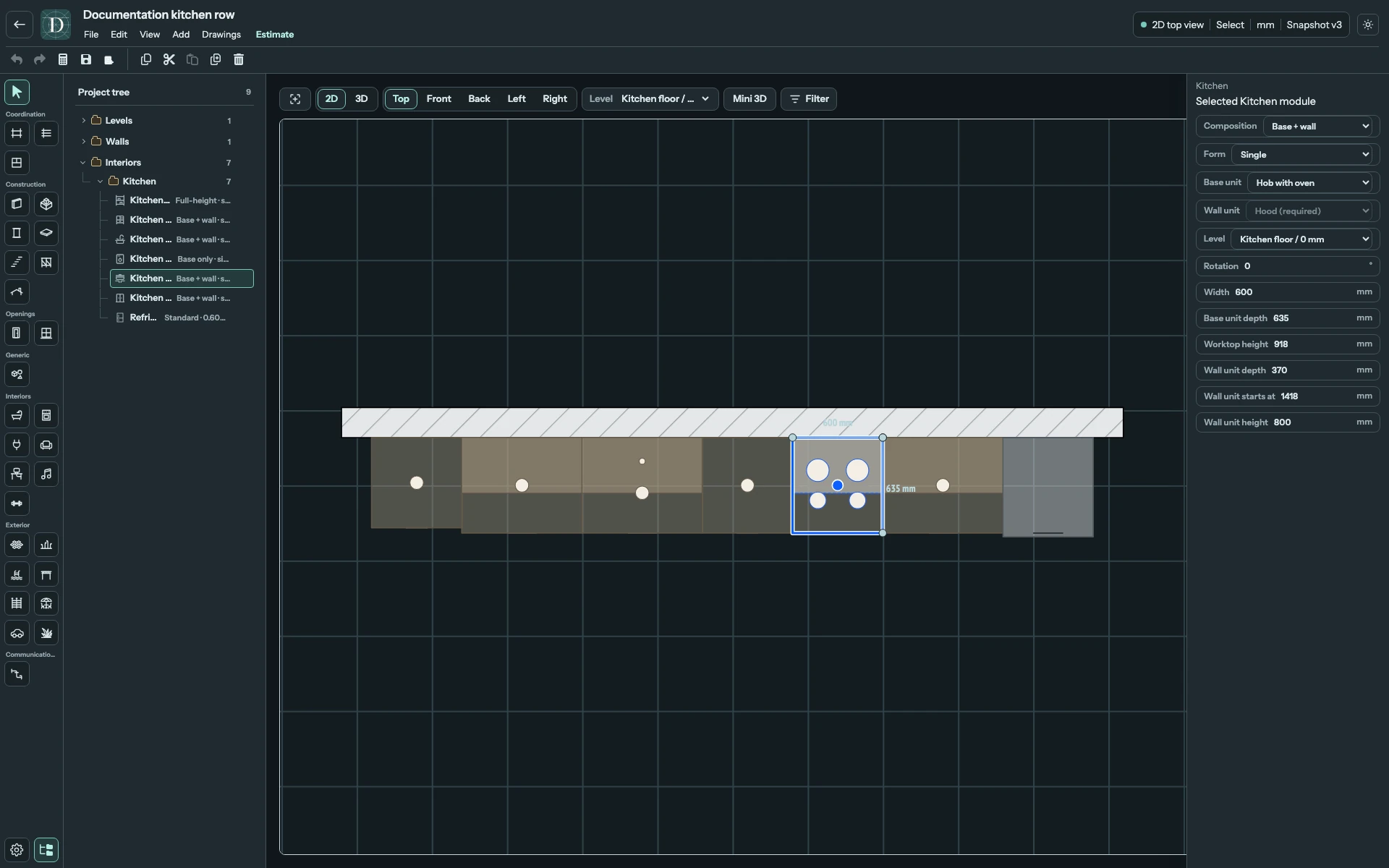Open the File menu
The height and width of the screenshot is (868, 1389).
click(x=91, y=35)
